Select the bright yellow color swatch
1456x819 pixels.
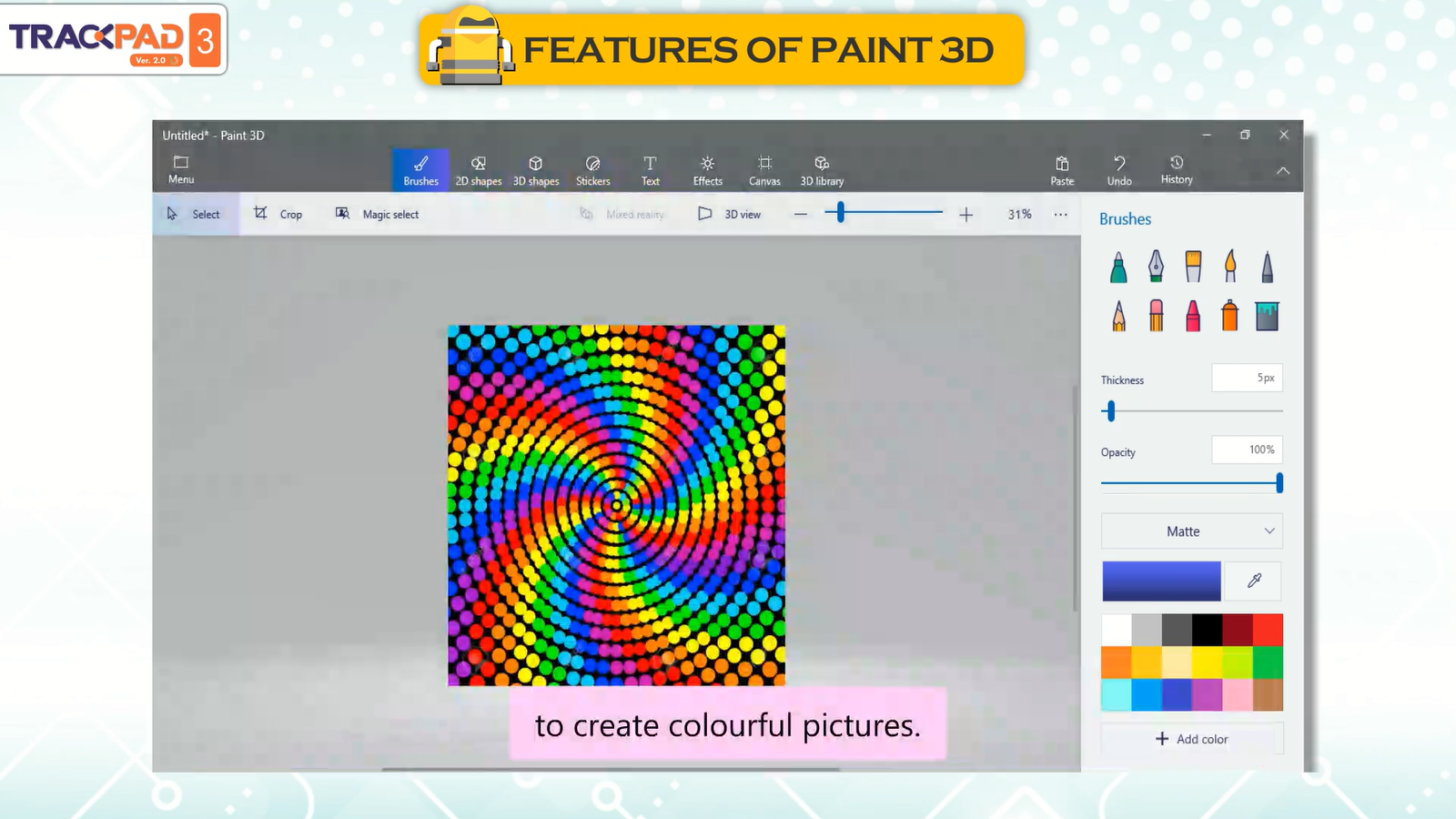pyautogui.click(x=1208, y=662)
